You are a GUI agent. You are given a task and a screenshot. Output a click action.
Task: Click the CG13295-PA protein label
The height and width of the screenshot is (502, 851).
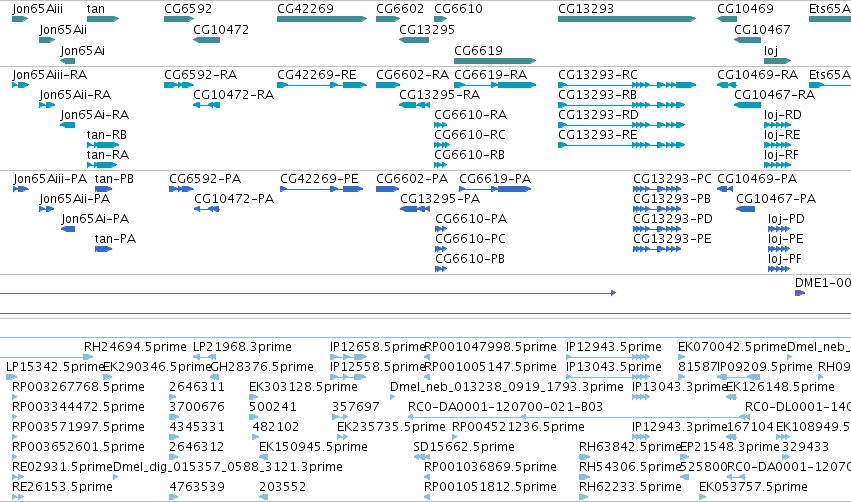click(x=440, y=199)
